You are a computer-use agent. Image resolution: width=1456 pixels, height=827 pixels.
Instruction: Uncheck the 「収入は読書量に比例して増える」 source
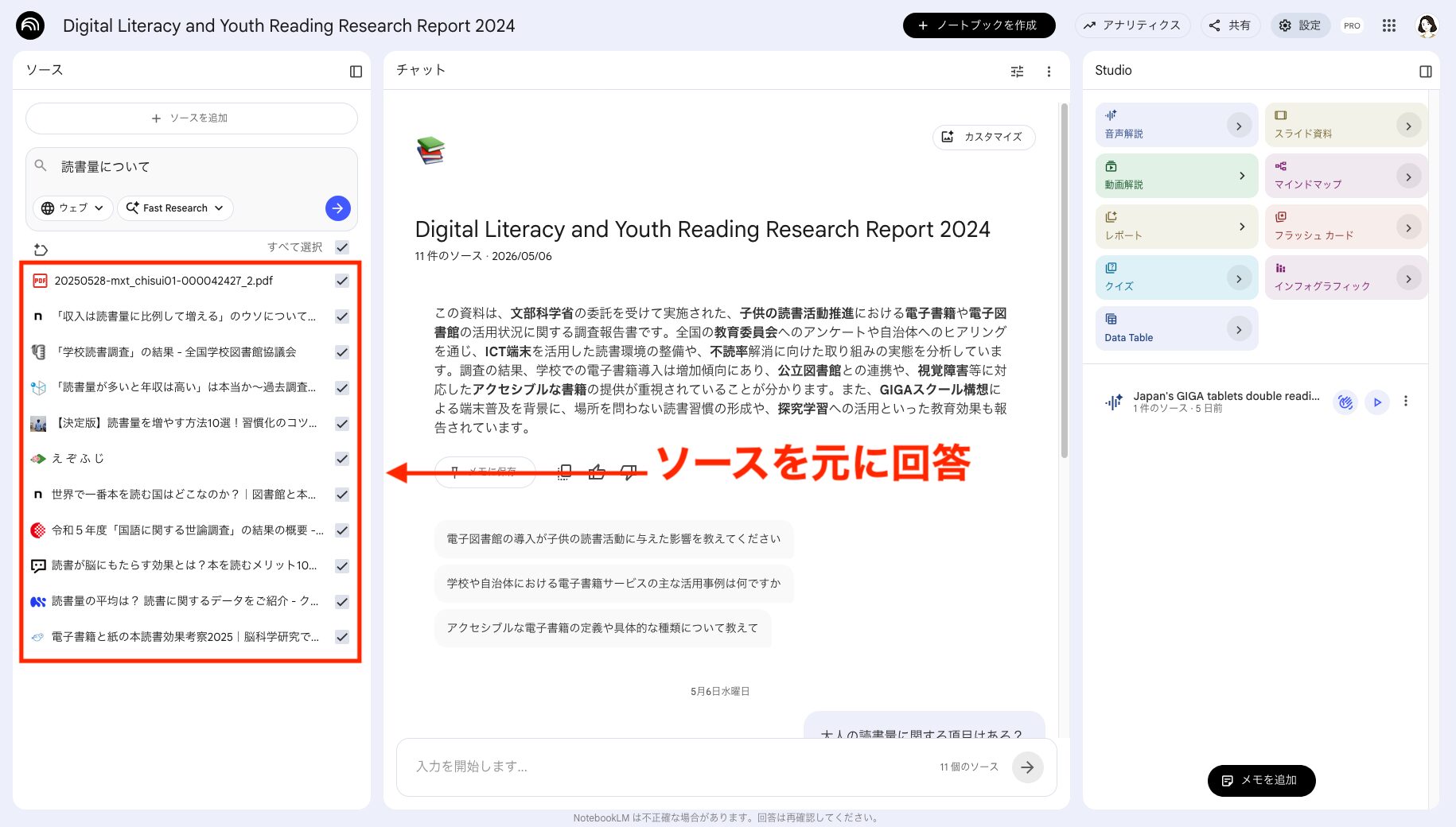pos(342,316)
